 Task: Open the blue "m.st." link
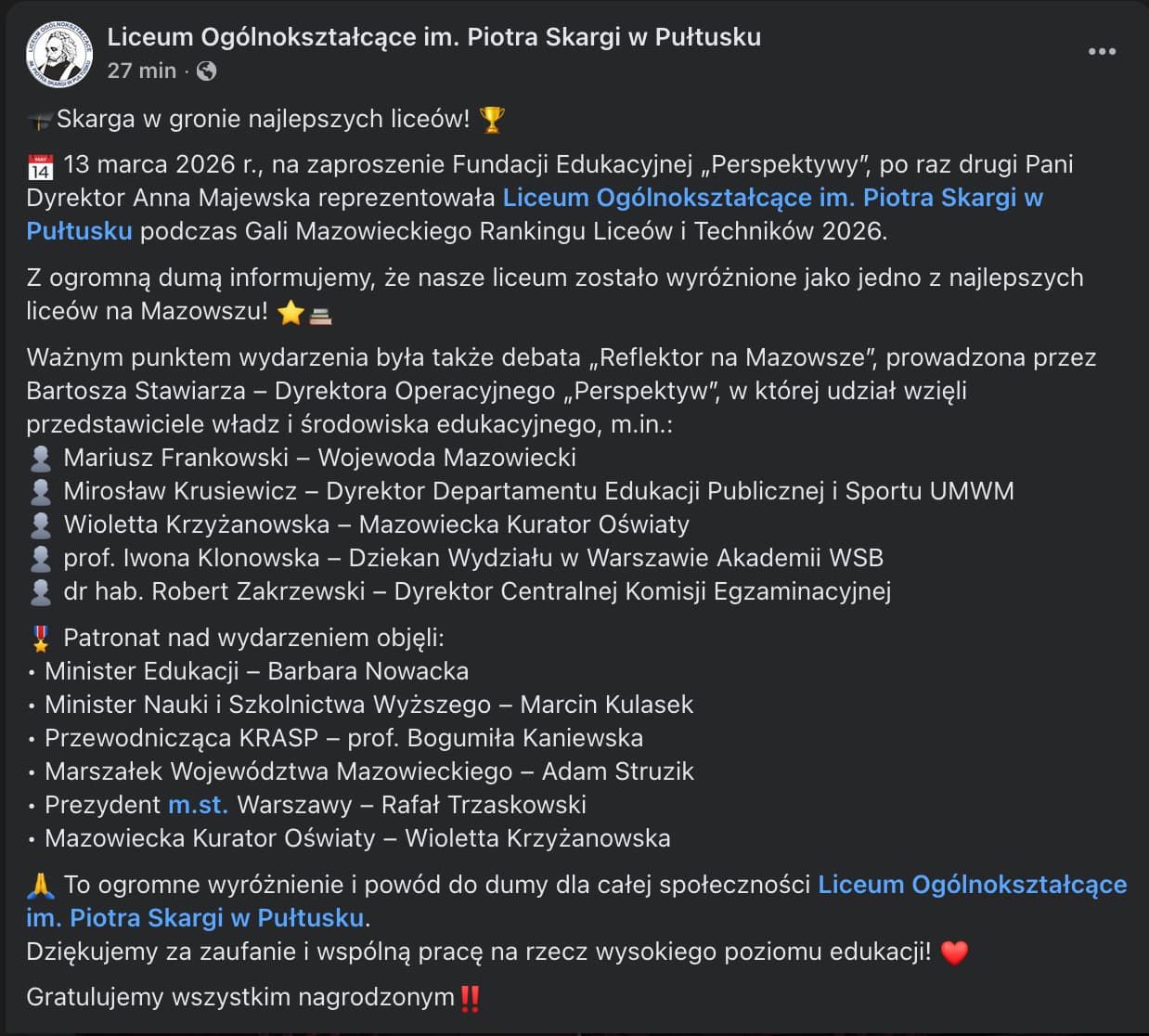coord(198,805)
